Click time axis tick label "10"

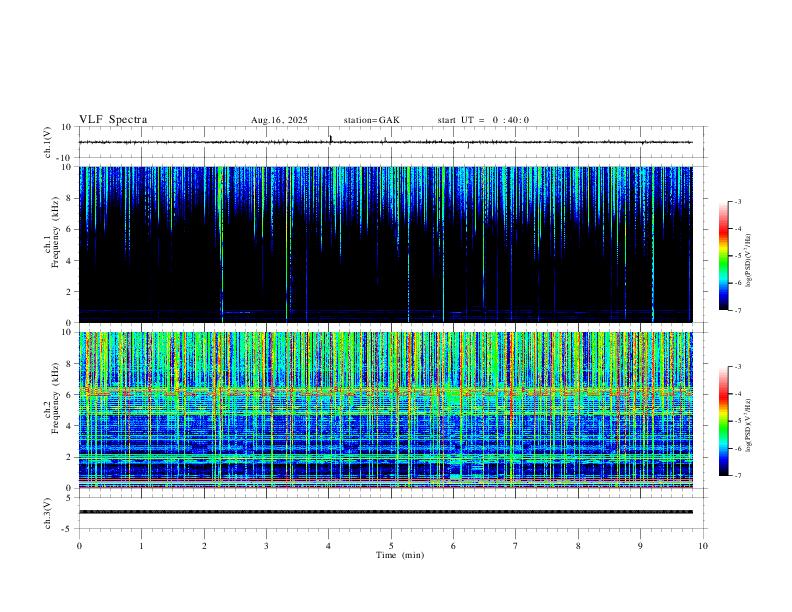703,546
